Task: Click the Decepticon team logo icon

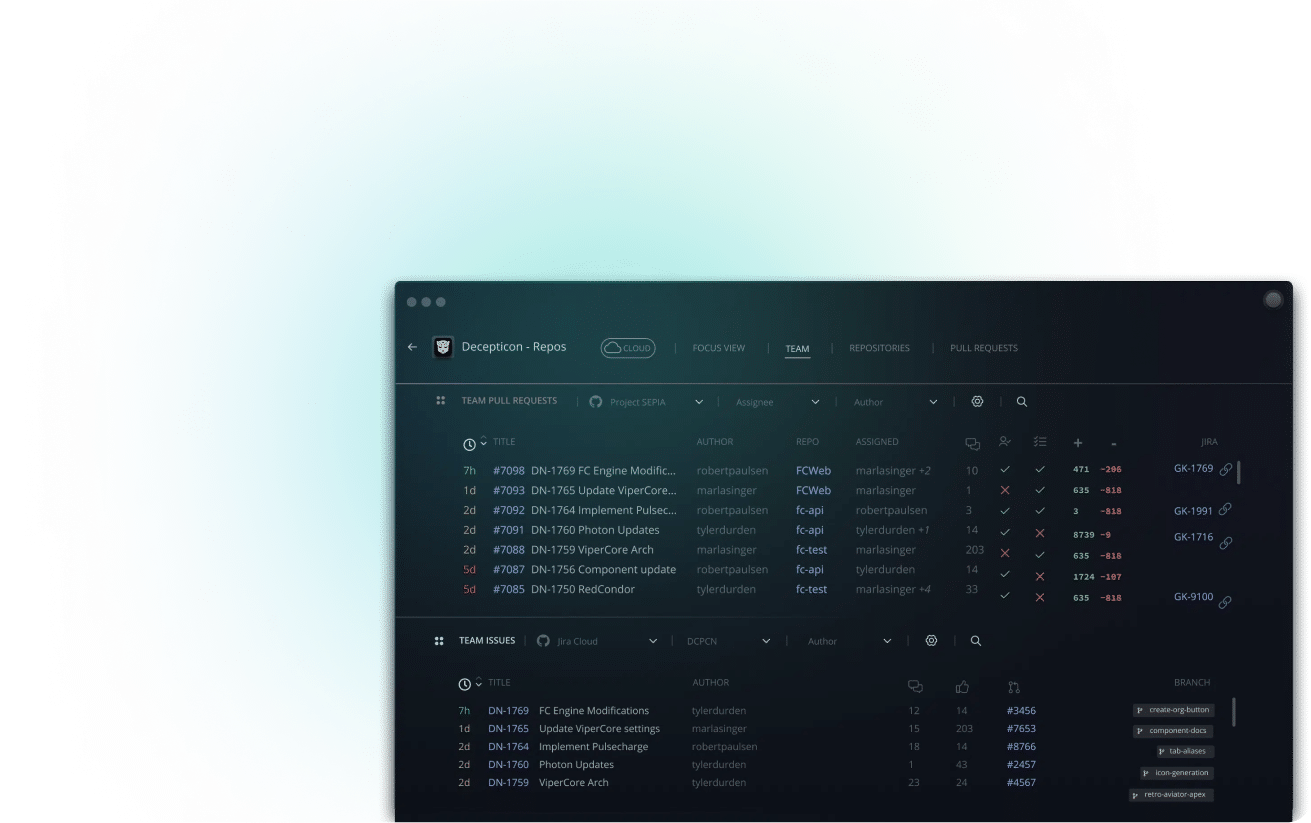Action: pos(441,347)
